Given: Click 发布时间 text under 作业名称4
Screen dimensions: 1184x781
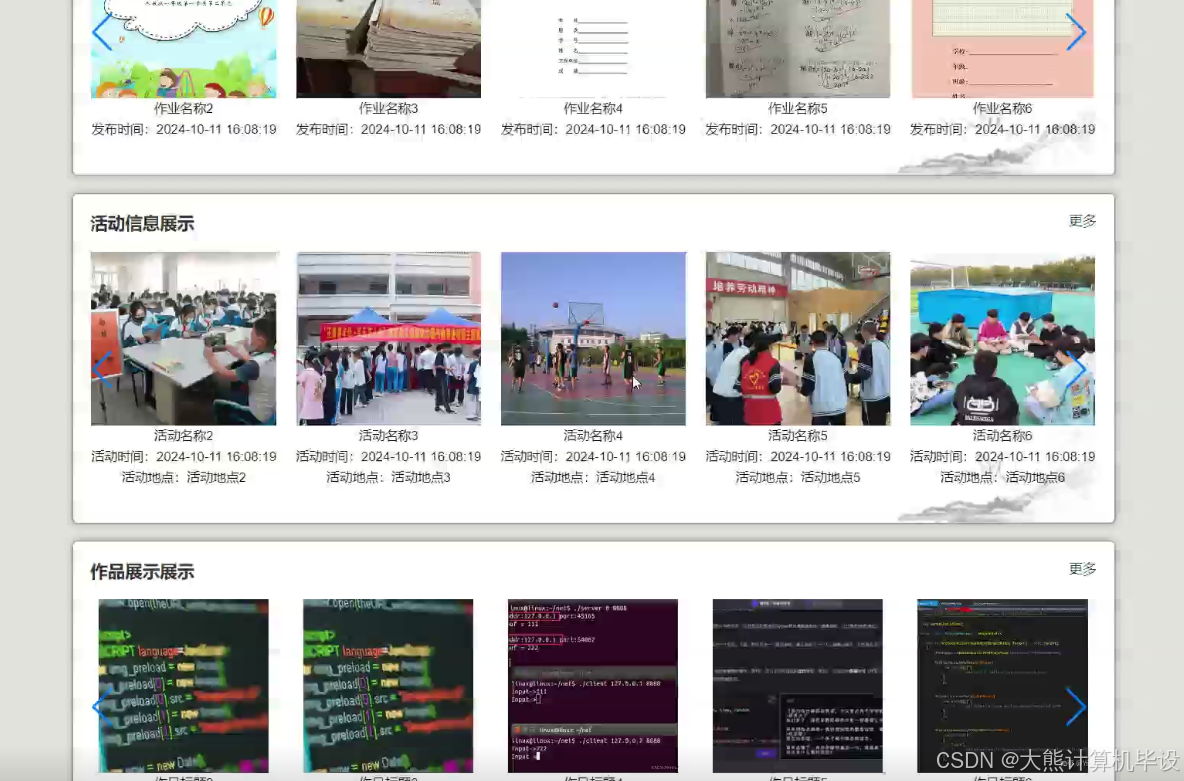Looking at the screenshot, I should 594,130.
